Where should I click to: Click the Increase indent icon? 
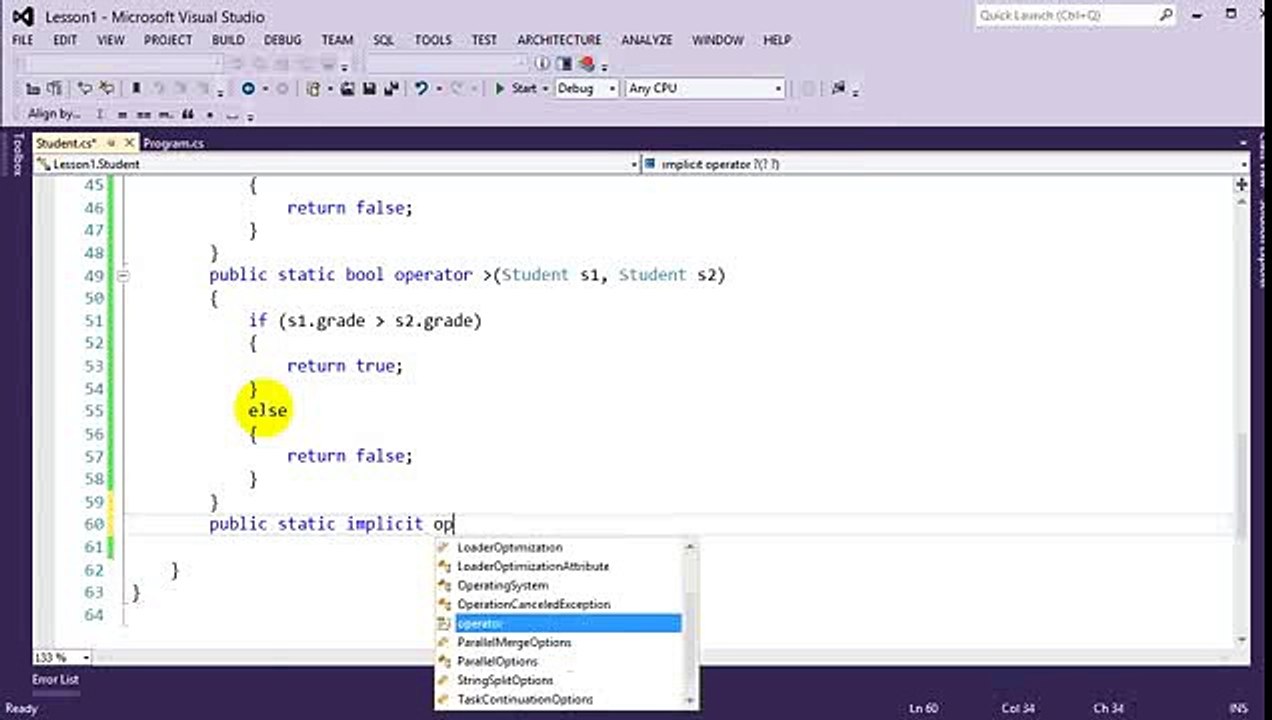click(54, 88)
